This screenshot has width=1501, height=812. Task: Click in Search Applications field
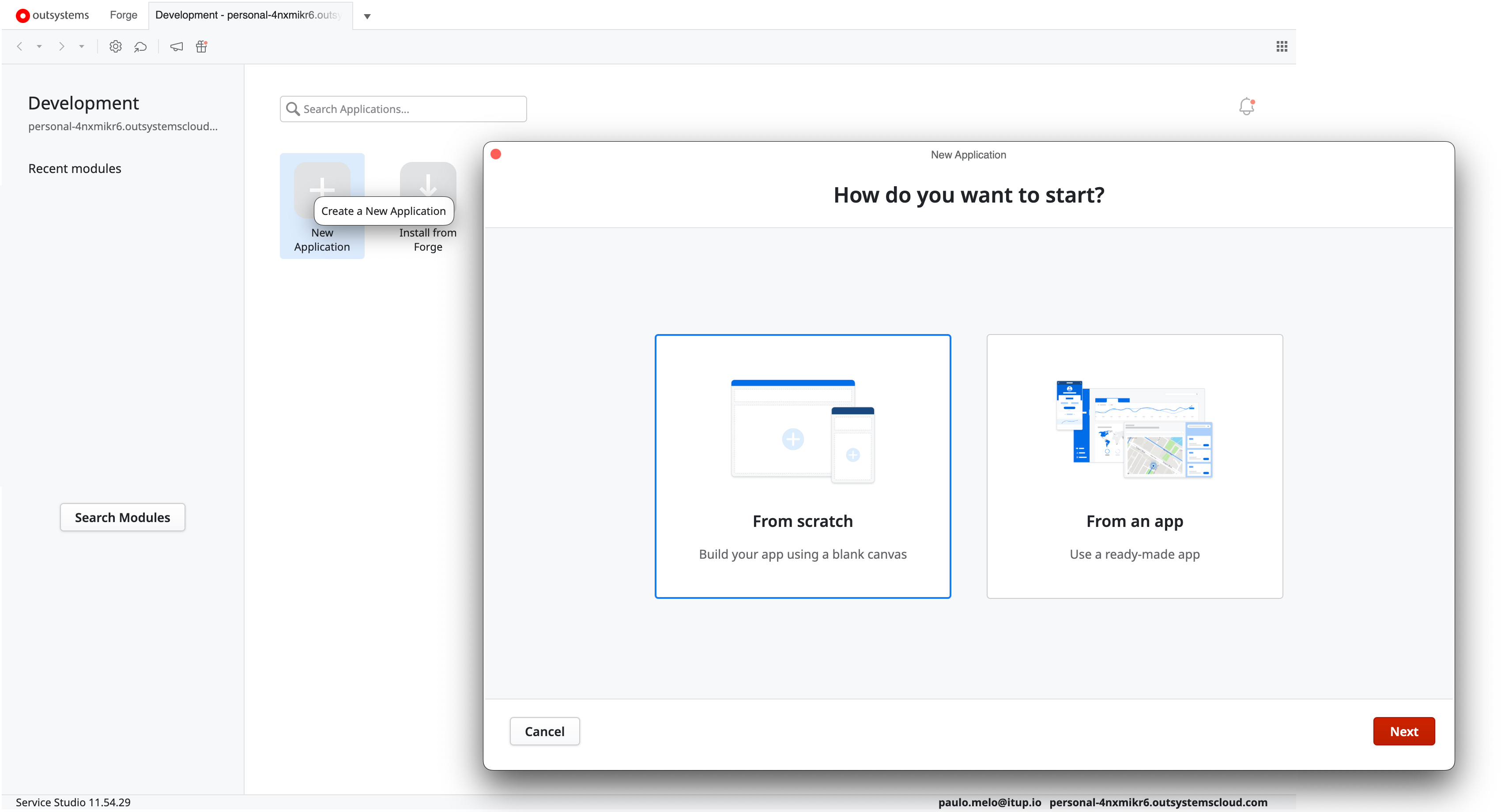(x=403, y=109)
